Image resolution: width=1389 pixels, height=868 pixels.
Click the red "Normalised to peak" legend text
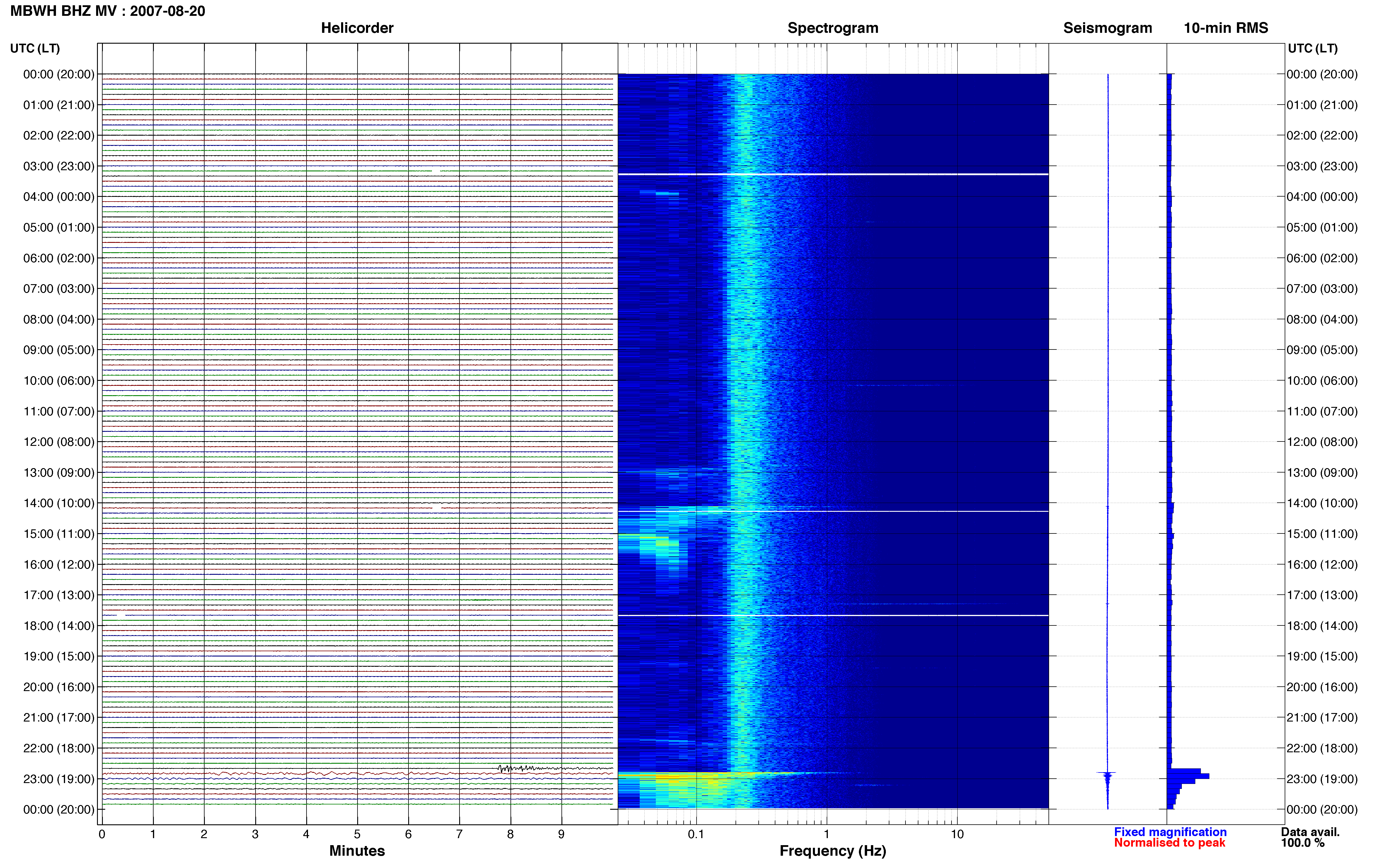(1169, 843)
